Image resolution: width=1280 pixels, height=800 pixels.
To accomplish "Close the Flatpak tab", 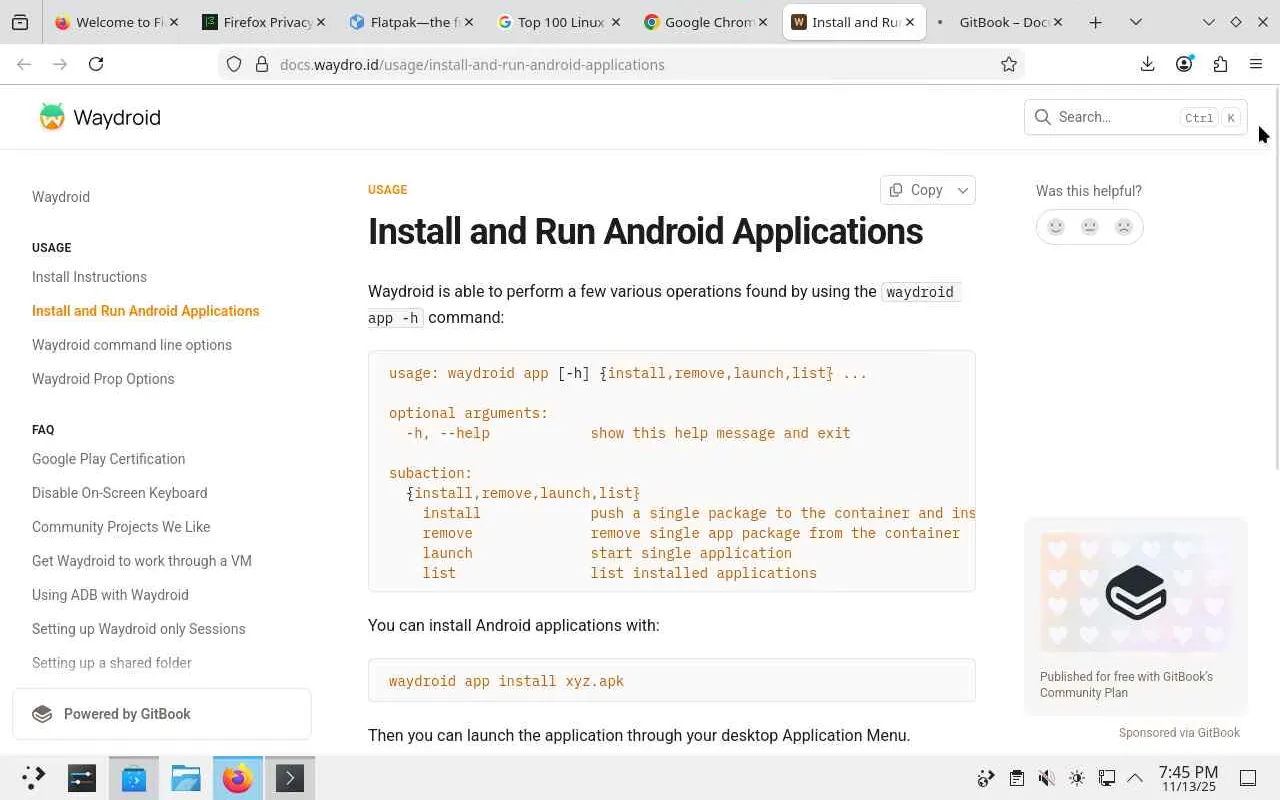I will click(x=469, y=22).
